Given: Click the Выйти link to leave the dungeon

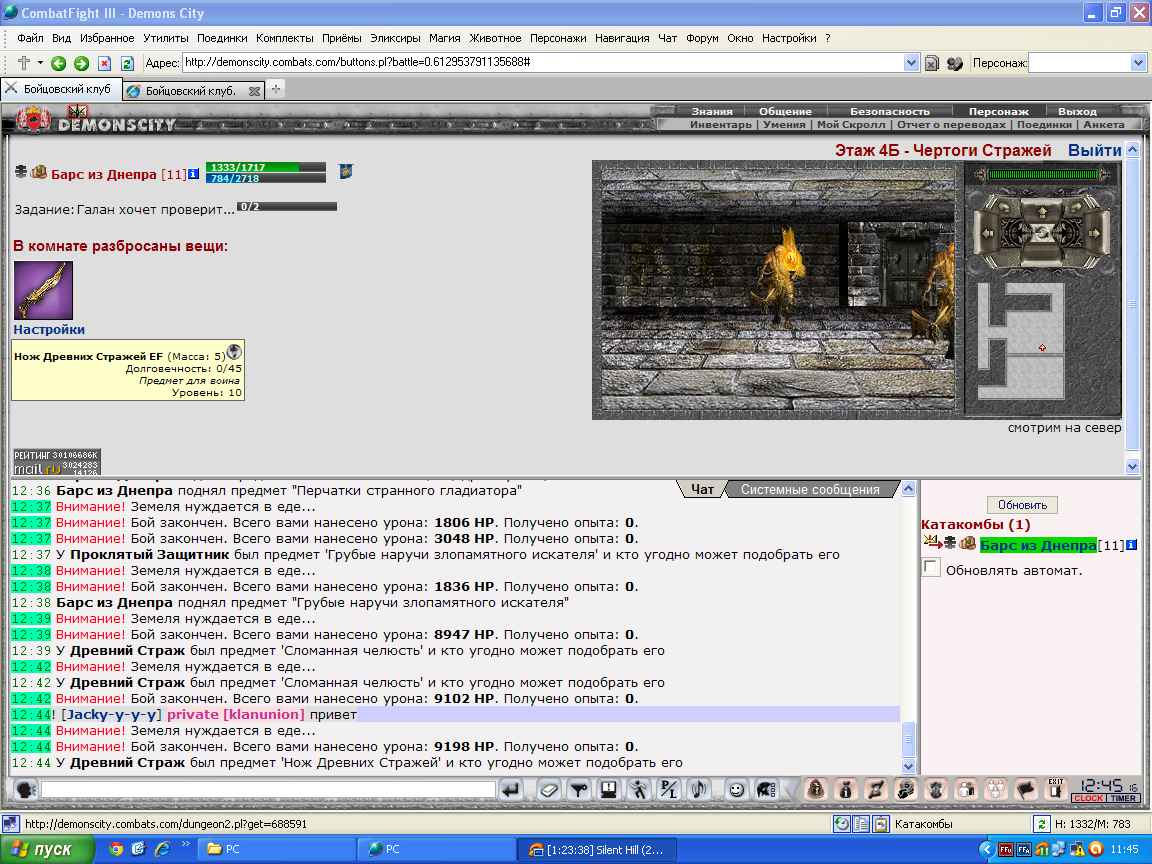Looking at the screenshot, I should (1095, 151).
